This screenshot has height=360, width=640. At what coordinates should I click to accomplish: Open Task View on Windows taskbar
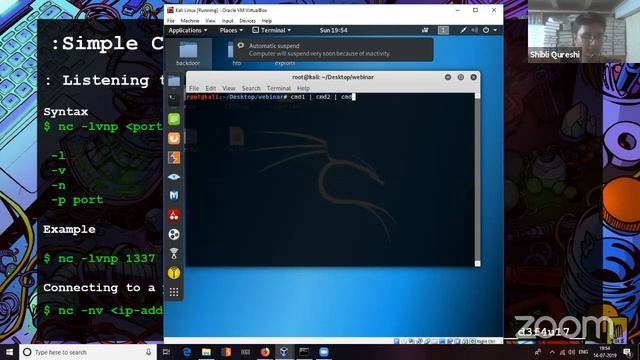167,352
